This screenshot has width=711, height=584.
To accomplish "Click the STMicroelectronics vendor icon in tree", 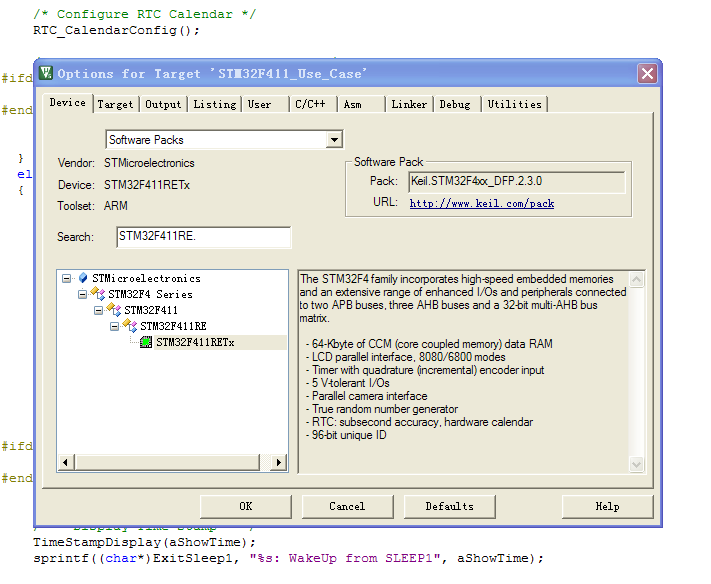I will (83, 278).
